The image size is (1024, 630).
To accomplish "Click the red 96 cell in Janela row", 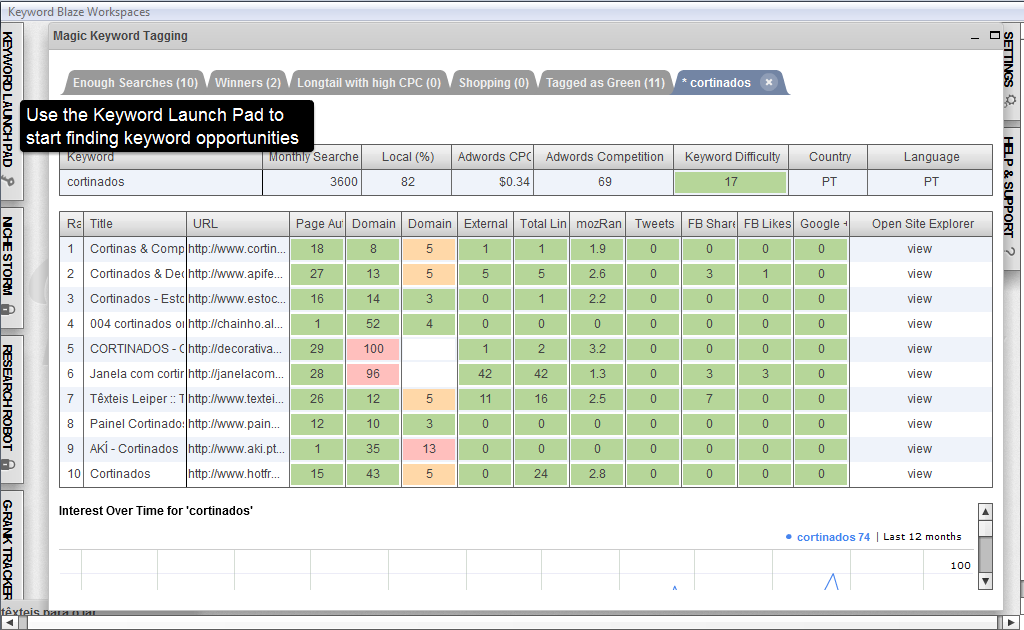I will click(x=373, y=374).
